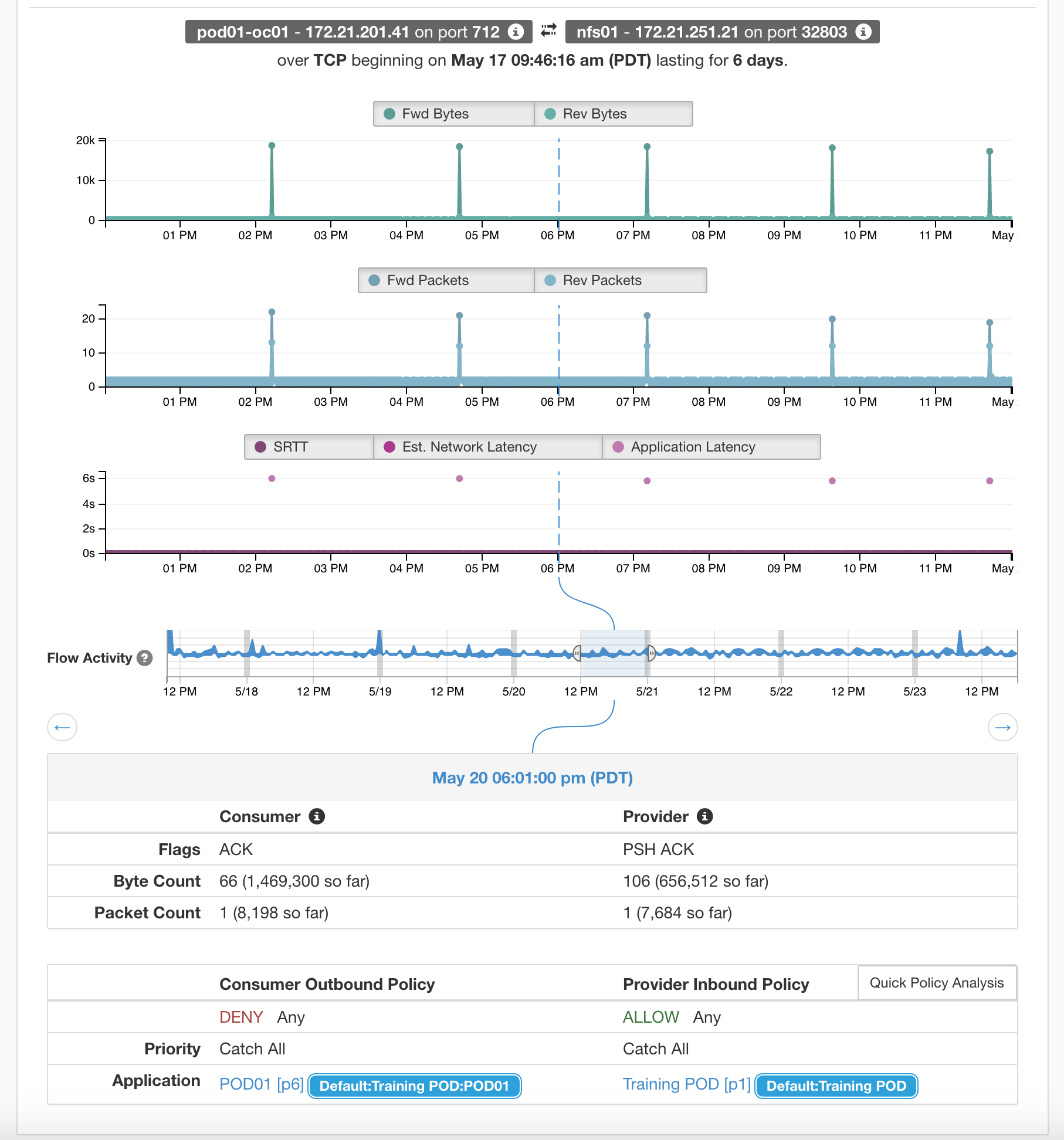
Task: Open the Training POD [p1] link
Action: click(686, 1084)
